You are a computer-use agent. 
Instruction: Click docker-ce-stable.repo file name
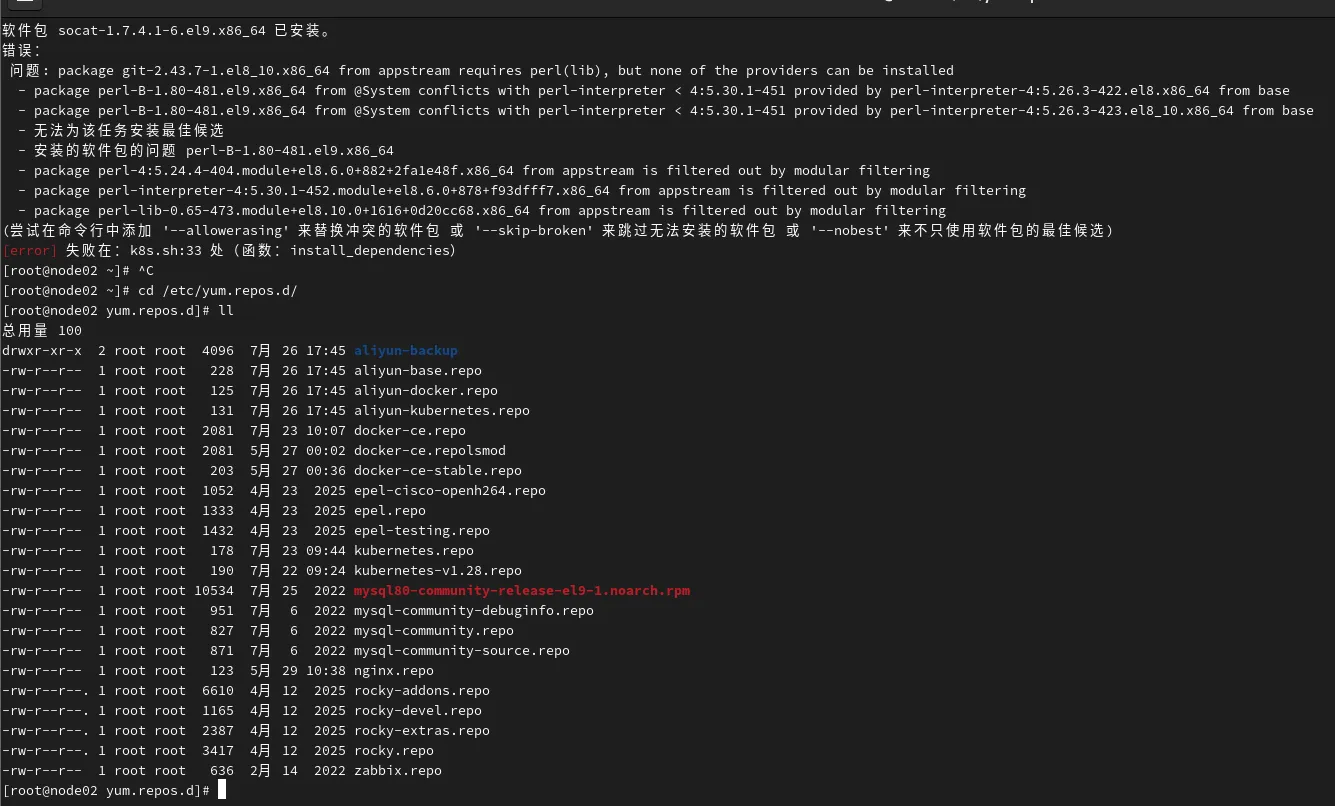438,470
